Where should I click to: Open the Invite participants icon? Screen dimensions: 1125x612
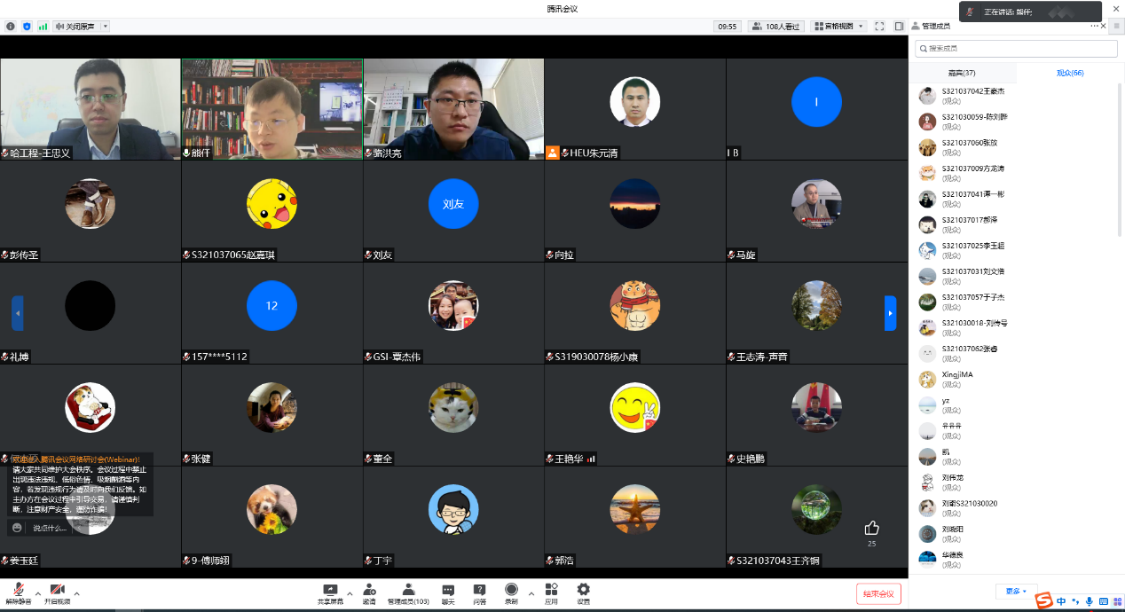(x=369, y=591)
